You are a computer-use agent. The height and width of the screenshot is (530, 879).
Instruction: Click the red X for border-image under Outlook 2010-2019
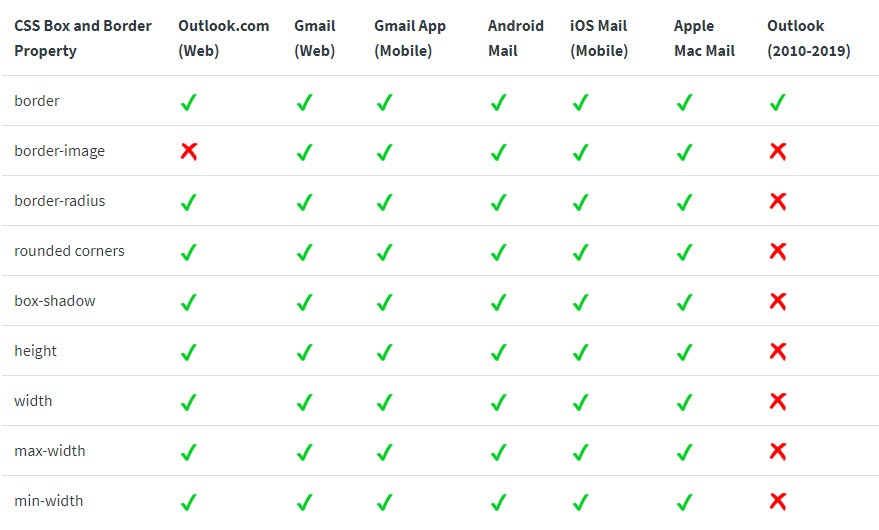tap(778, 151)
